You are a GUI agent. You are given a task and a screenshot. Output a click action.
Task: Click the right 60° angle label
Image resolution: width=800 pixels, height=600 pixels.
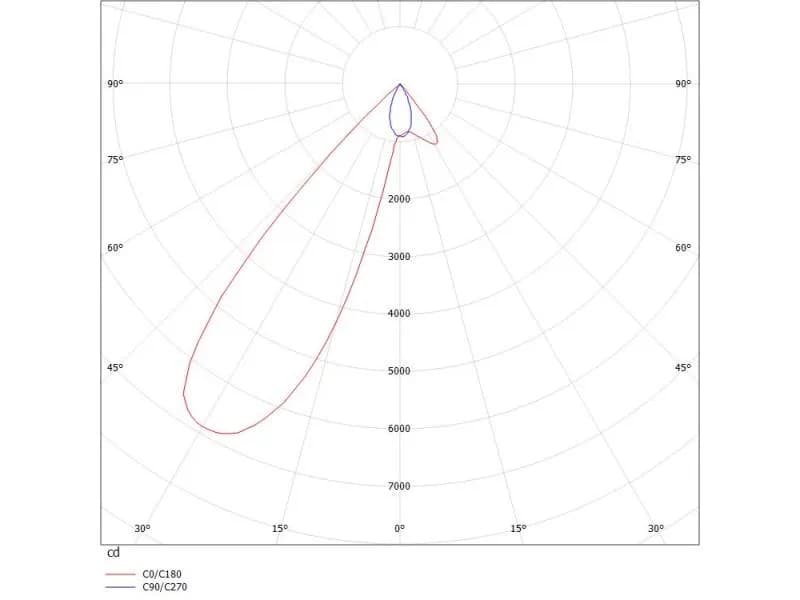coord(683,248)
